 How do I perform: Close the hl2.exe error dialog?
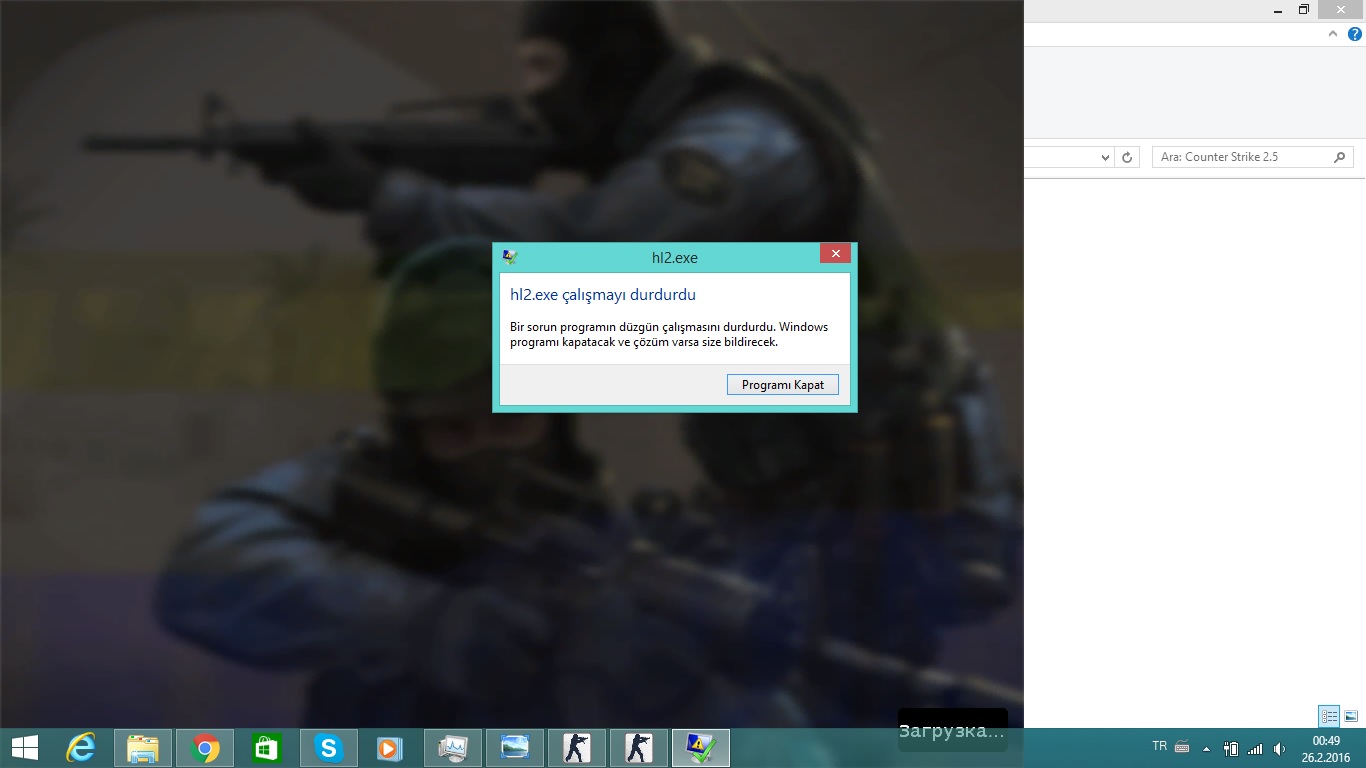tap(835, 254)
